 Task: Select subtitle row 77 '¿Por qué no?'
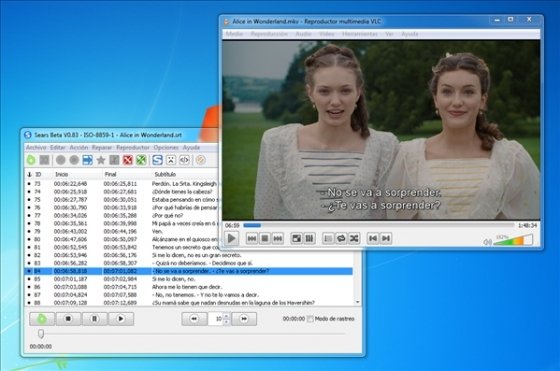(121, 215)
